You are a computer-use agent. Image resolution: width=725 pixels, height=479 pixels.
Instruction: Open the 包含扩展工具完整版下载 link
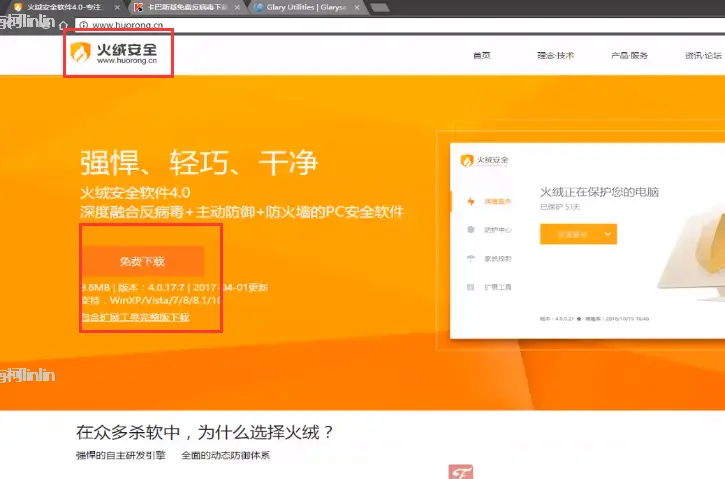point(135,317)
